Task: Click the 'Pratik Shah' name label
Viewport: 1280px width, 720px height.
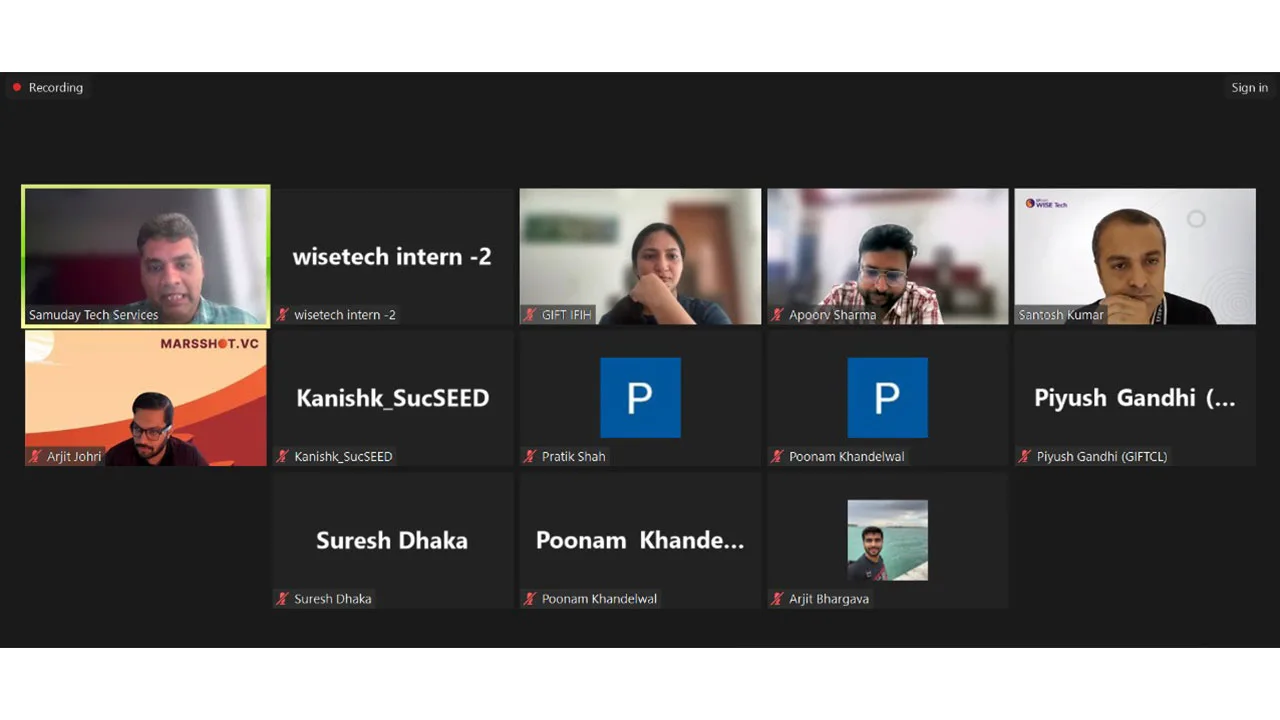Action: [x=574, y=457]
